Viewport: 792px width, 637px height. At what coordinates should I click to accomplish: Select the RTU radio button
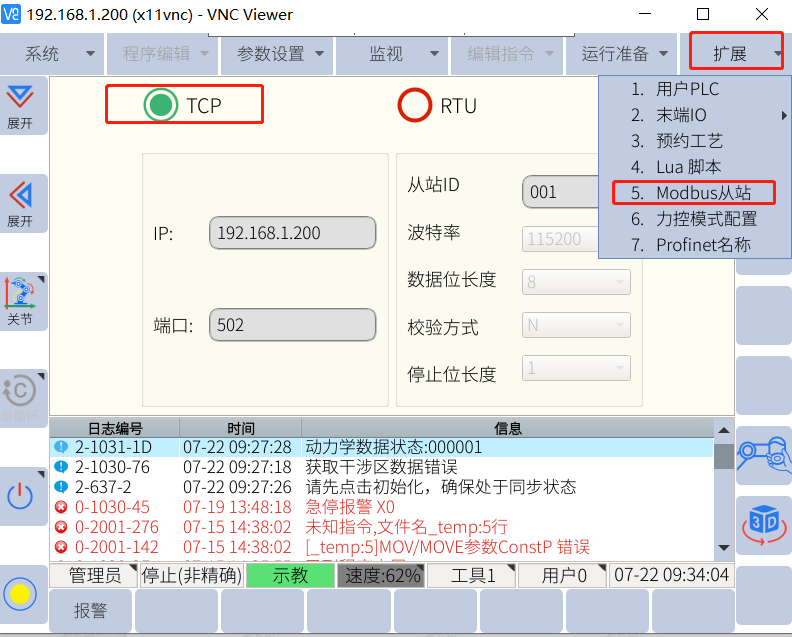click(x=414, y=105)
